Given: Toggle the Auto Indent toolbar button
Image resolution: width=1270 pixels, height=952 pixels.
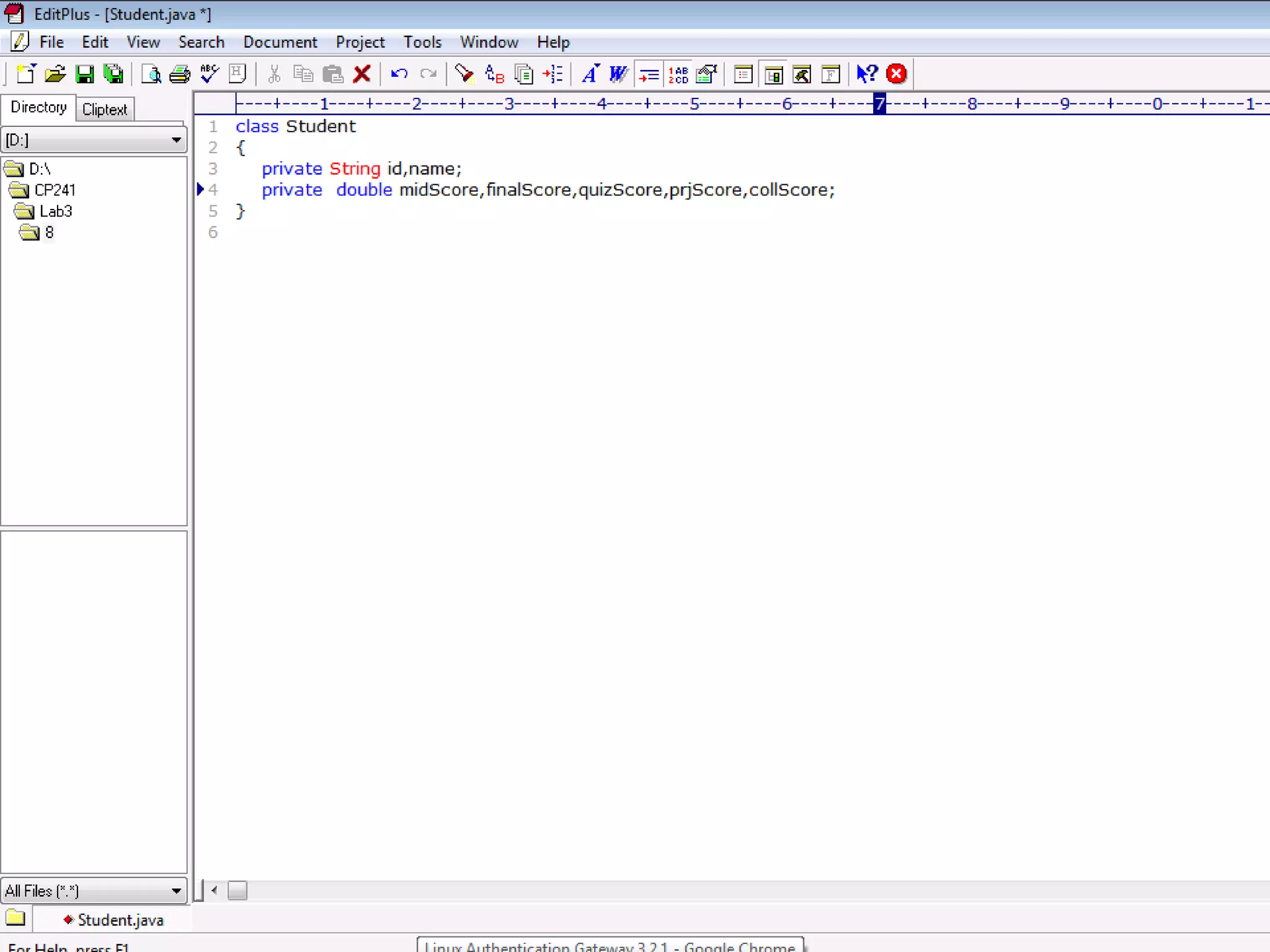Looking at the screenshot, I should tap(649, 74).
